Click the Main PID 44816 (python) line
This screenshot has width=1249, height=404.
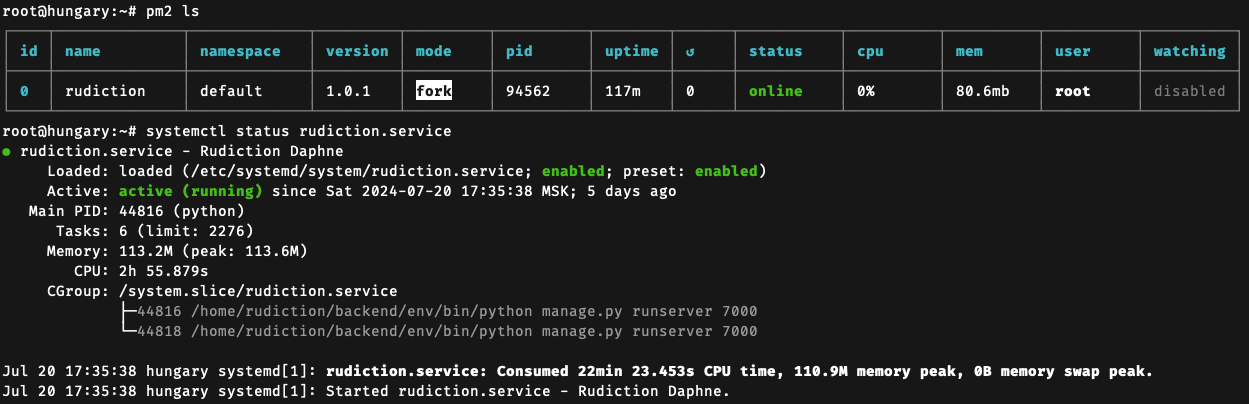tap(134, 211)
